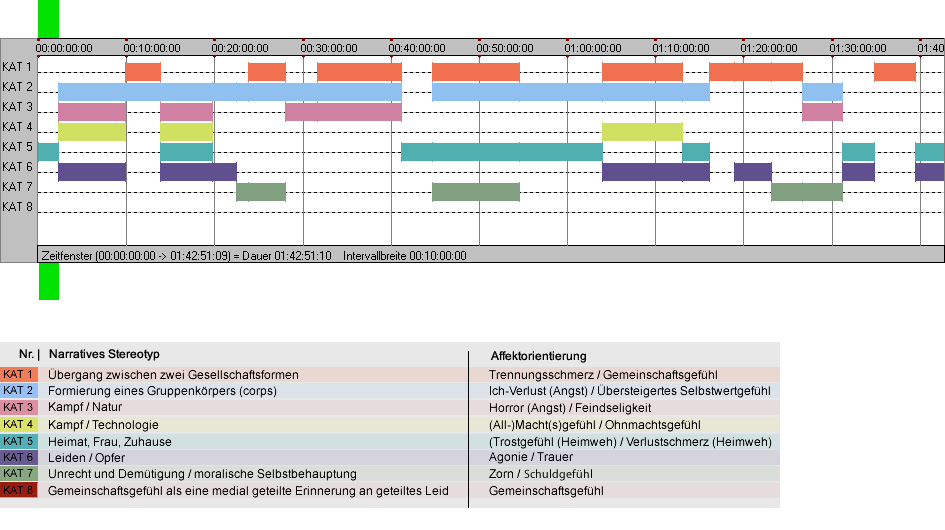Select the KAT 3 timeline row label
The width and height of the screenshot is (945, 530).
pos(17,107)
